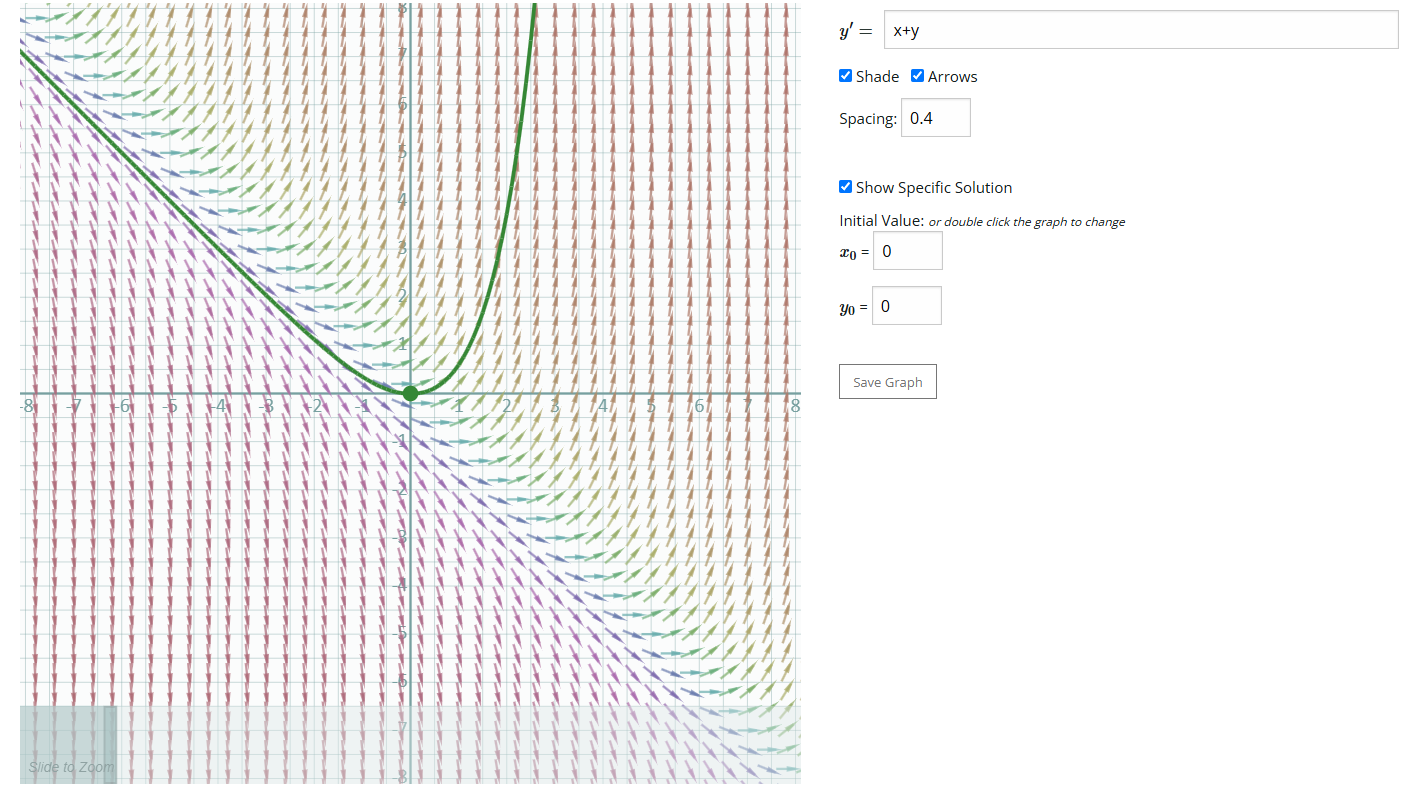Viewport: 1424px width, 787px height.
Task: Focus the x0 initial value field
Action: [x=907, y=251]
